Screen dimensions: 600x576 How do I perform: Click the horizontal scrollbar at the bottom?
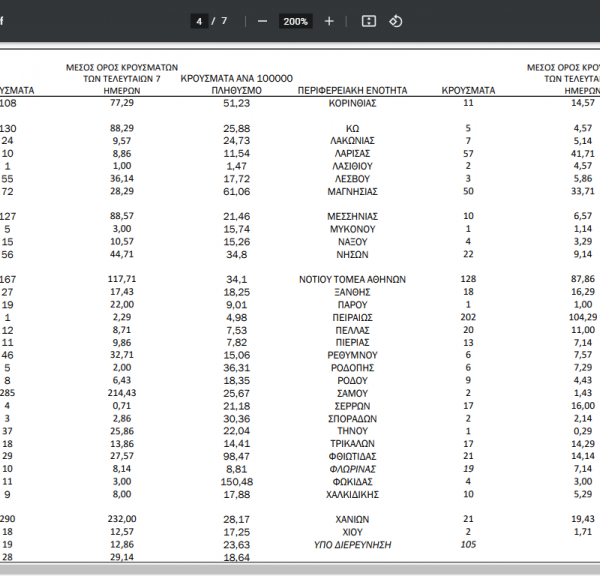click(x=300, y=569)
